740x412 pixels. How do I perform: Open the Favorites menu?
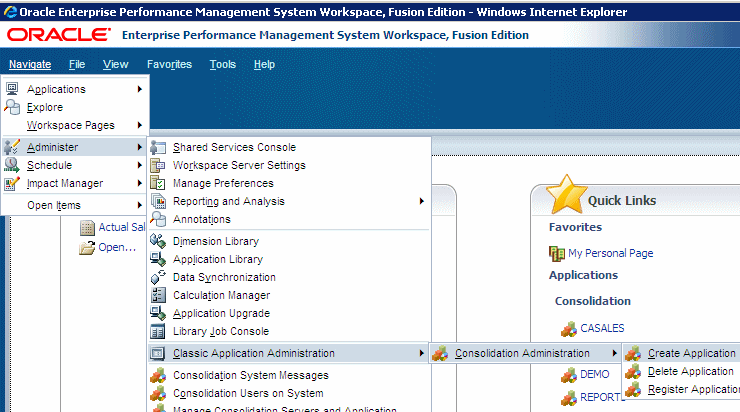(x=169, y=64)
